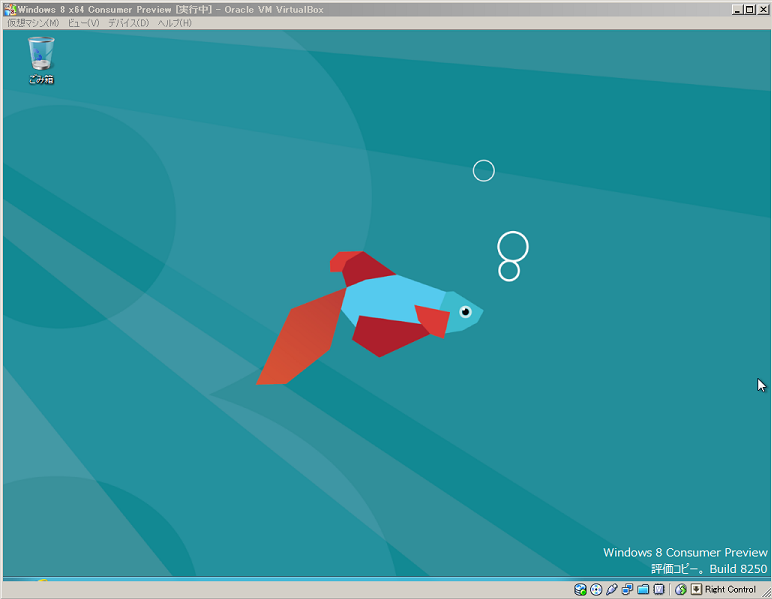Close the VirtualBox VM window
The image size is (772, 599).
click(763, 9)
